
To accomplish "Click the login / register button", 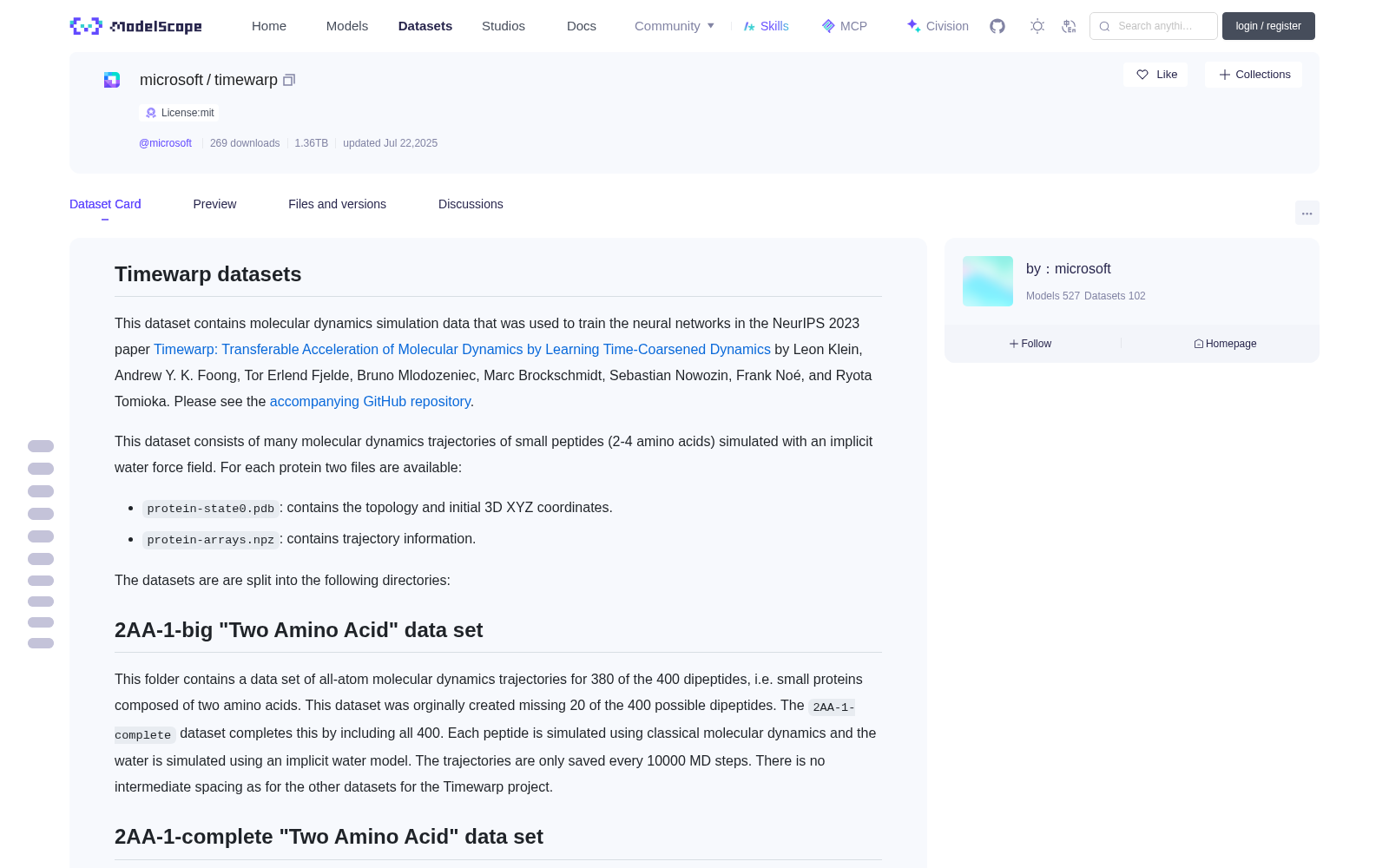I will [1268, 26].
